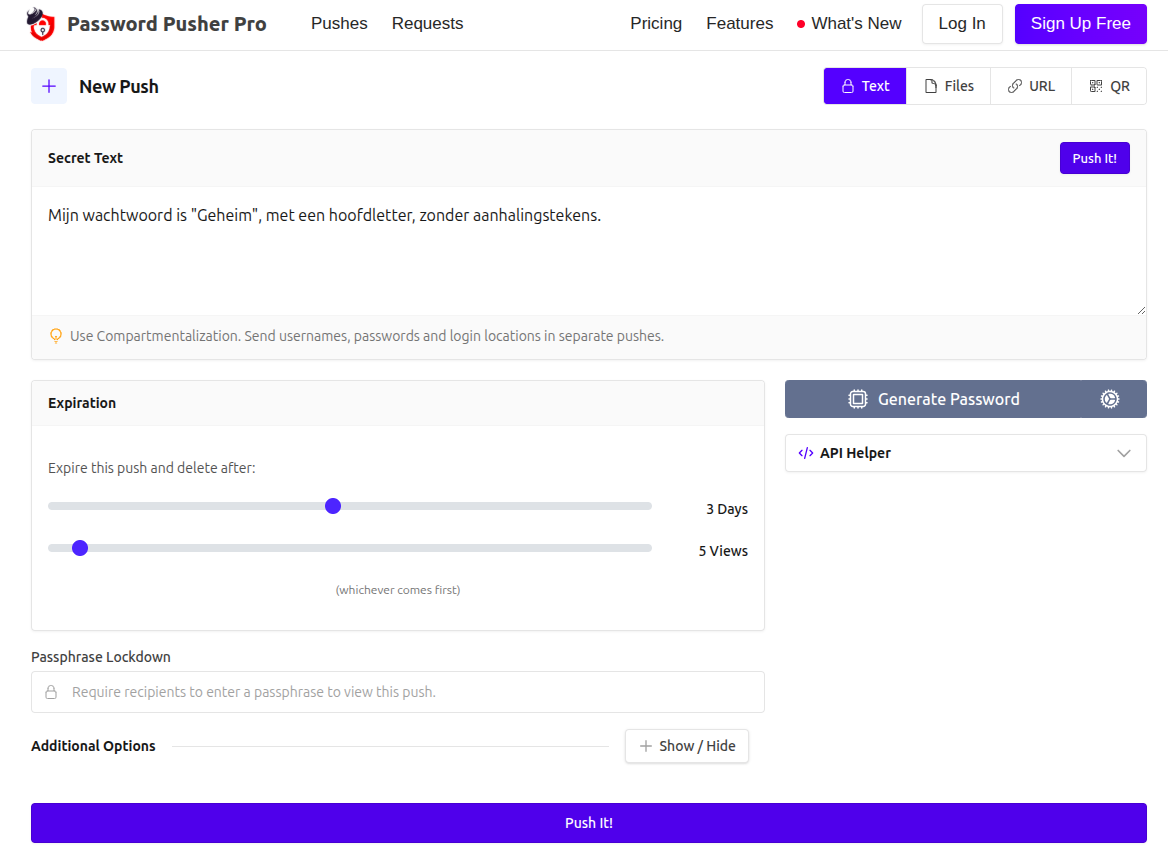The height and width of the screenshot is (849, 1168).
Task: Click the textarea resize grip
Action: tap(1140, 309)
